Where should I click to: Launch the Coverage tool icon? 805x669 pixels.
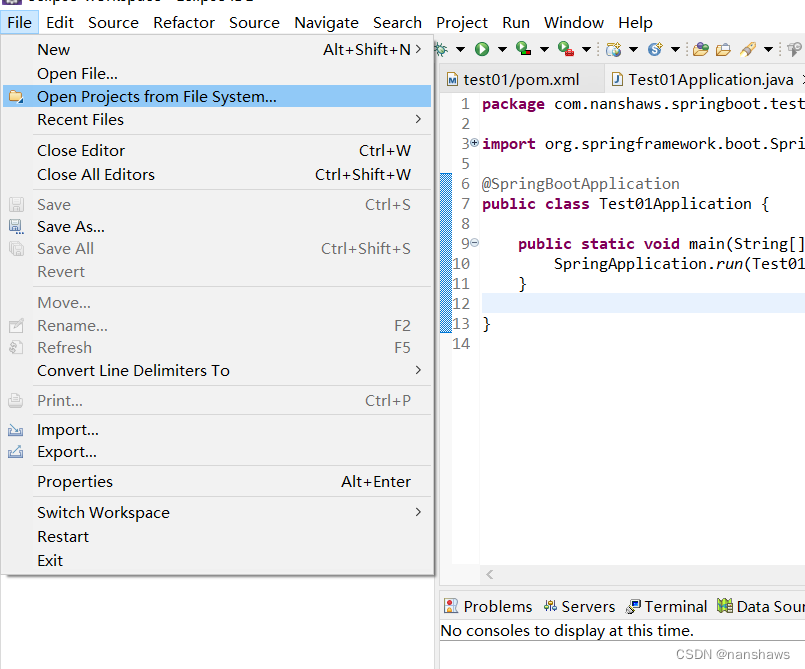524,47
